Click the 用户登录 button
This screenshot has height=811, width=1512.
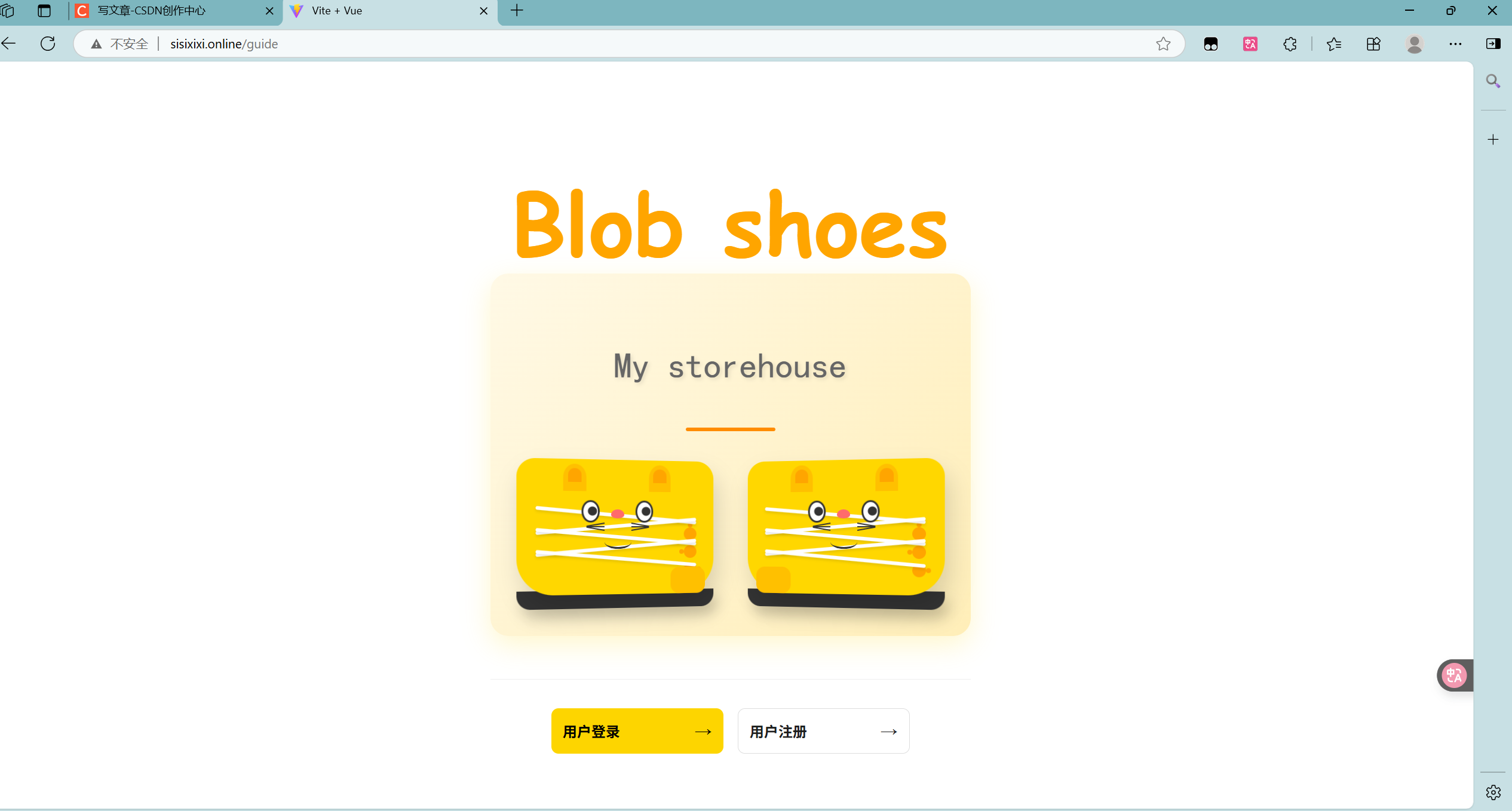(x=637, y=731)
